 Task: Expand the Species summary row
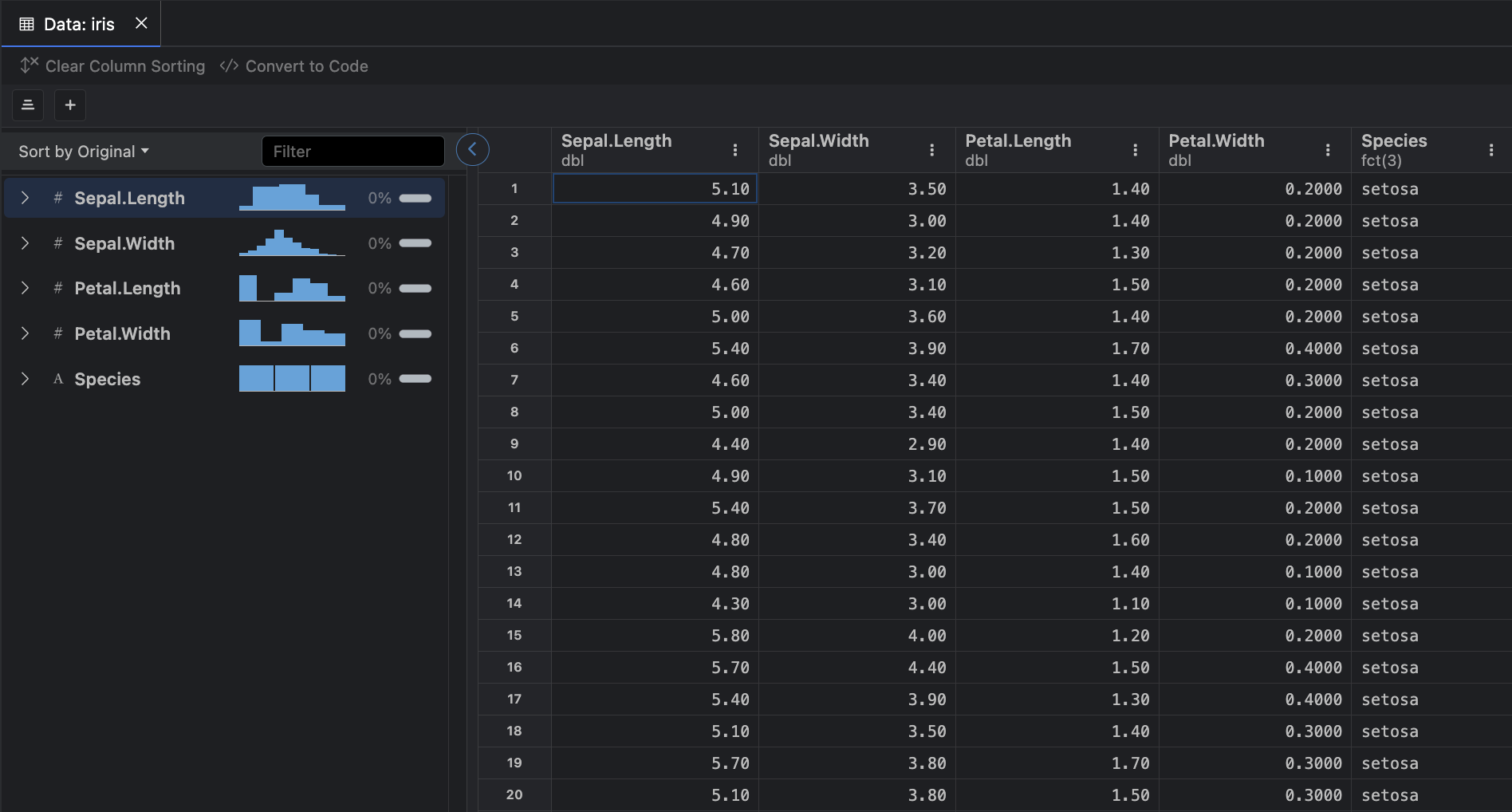(x=26, y=379)
